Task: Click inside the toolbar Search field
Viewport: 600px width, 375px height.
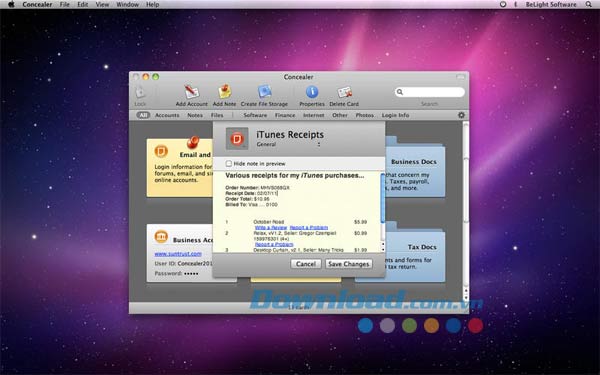Action: pos(430,92)
